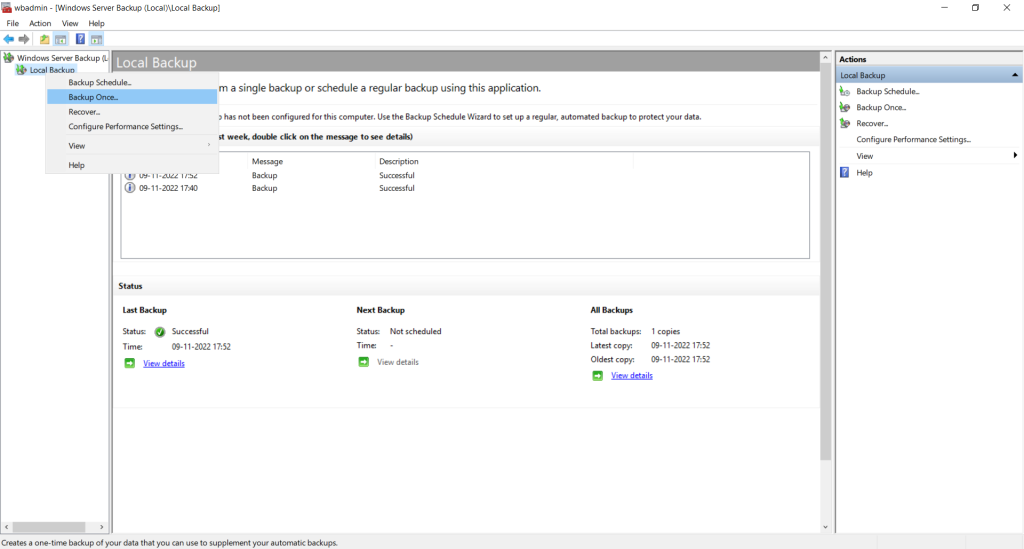Image resolution: width=1024 pixels, height=549 pixels.
Task: Click tree pane horizontal scrollbar left arrow
Action: pos(7,527)
